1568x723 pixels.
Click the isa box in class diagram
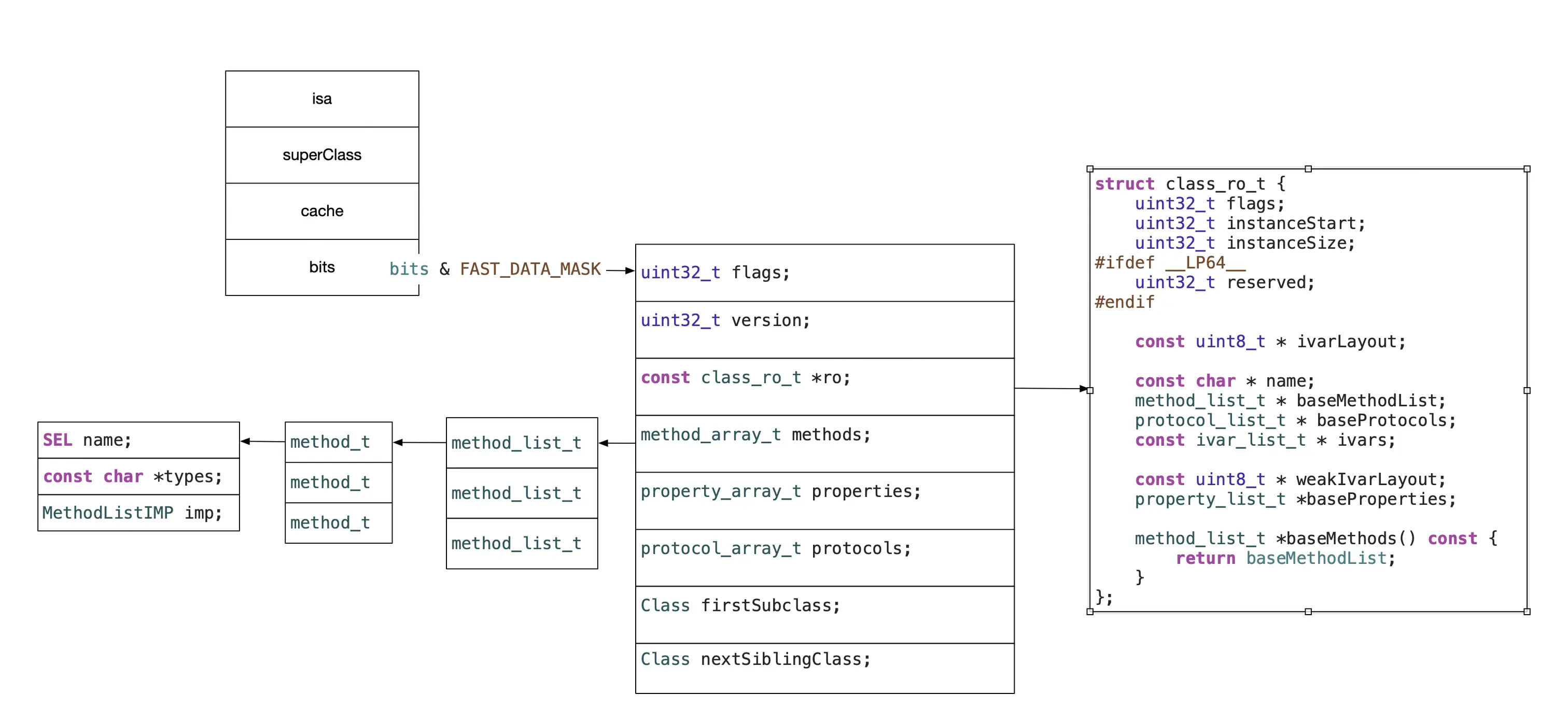point(321,98)
